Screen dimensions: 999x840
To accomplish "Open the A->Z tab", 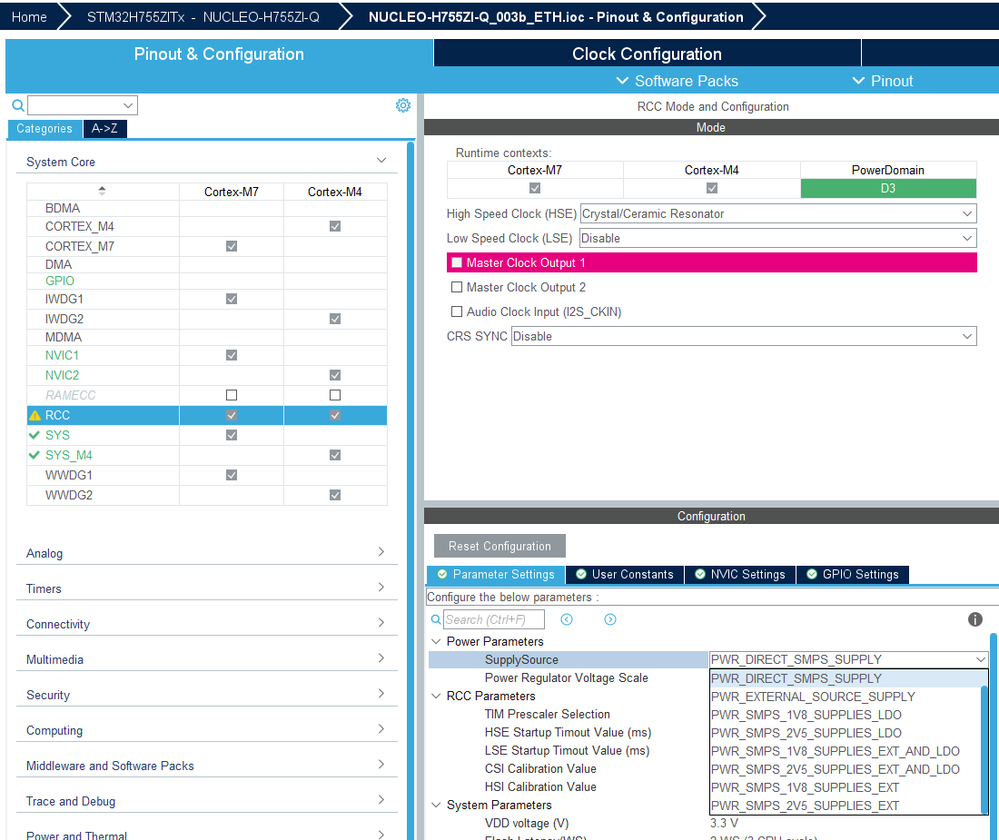I will 104,129.
